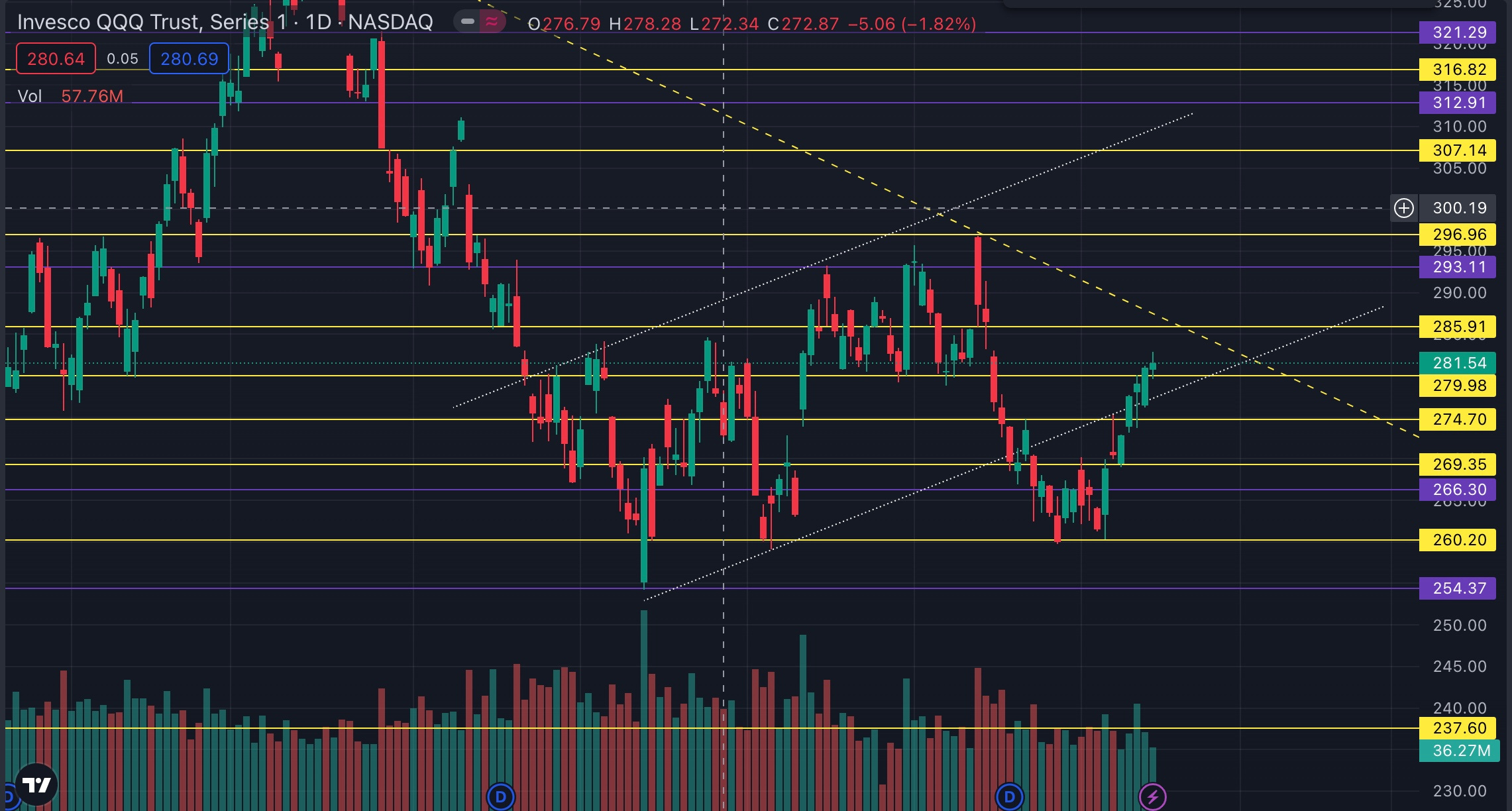Select the yellow 237.60 level label
Viewport: 1512px width, 811px height.
pos(1458,728)
